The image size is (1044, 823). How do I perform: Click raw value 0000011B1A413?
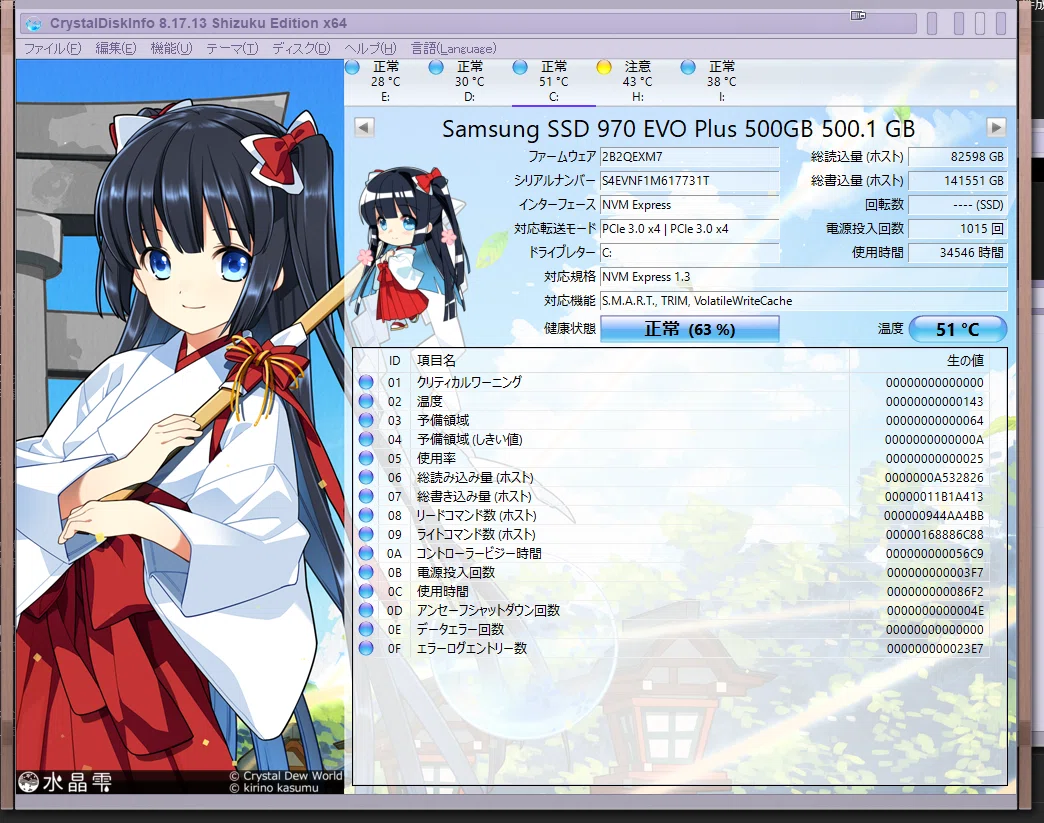point(934,496)
